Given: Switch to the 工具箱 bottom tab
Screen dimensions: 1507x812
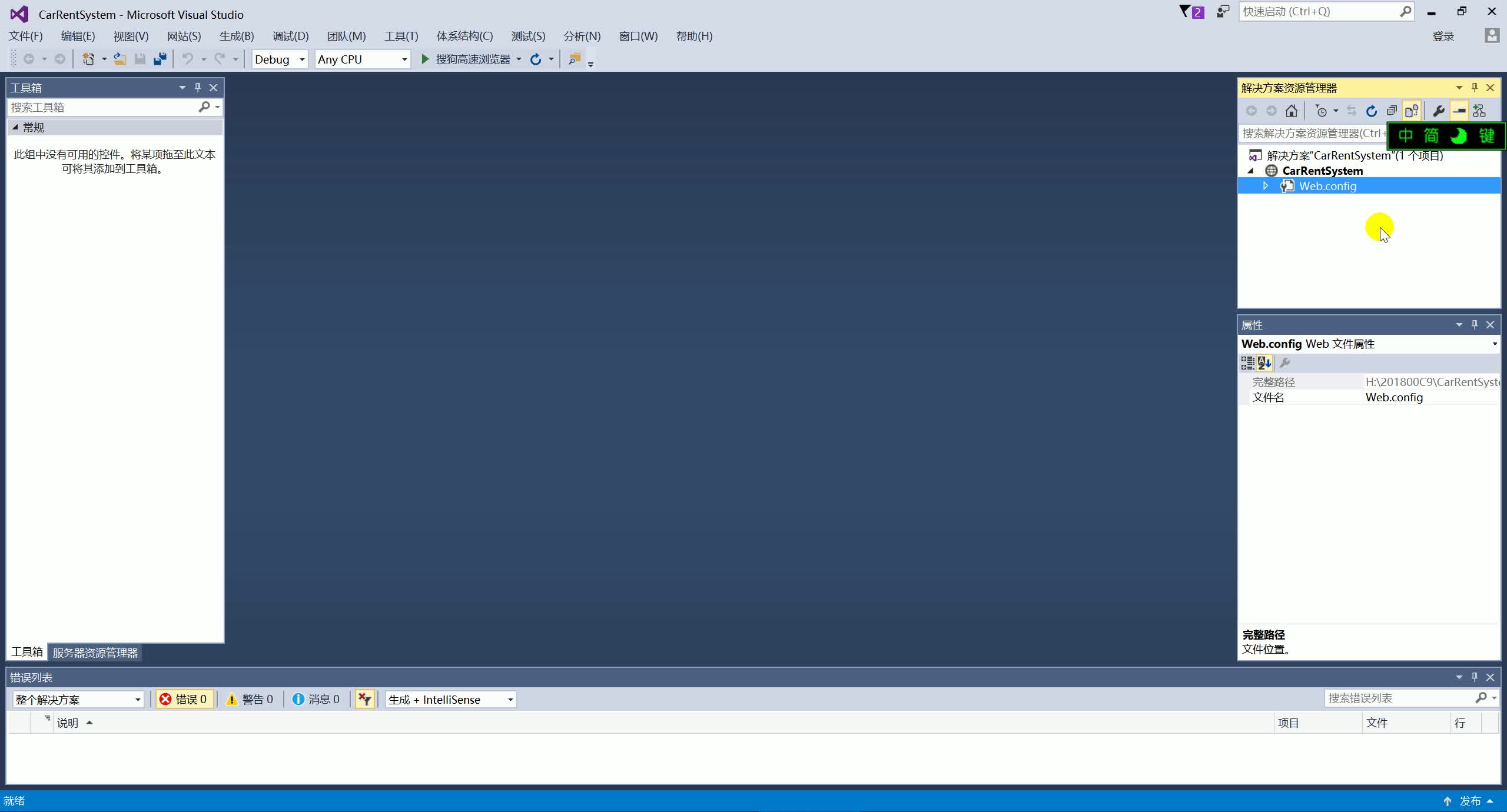Looking at the screenshot, I should click(27, 652).
